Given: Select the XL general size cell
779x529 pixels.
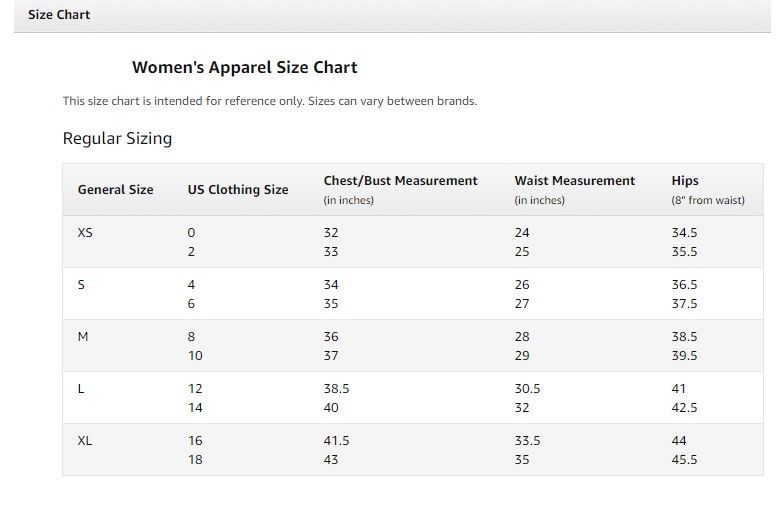Looking at the screenshot, I should (x=86, y=441).
